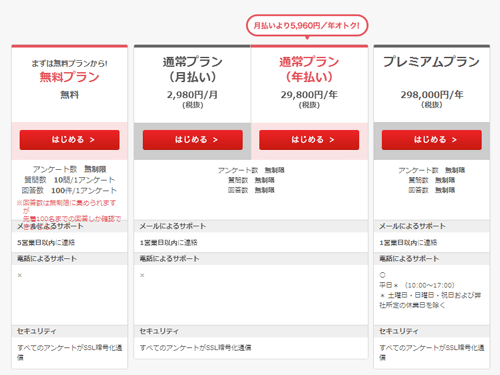500x375 pixels.
Task: Click 質問数 10問/1アンケート line
Action: pyautogui.click(x=69, y=180)
